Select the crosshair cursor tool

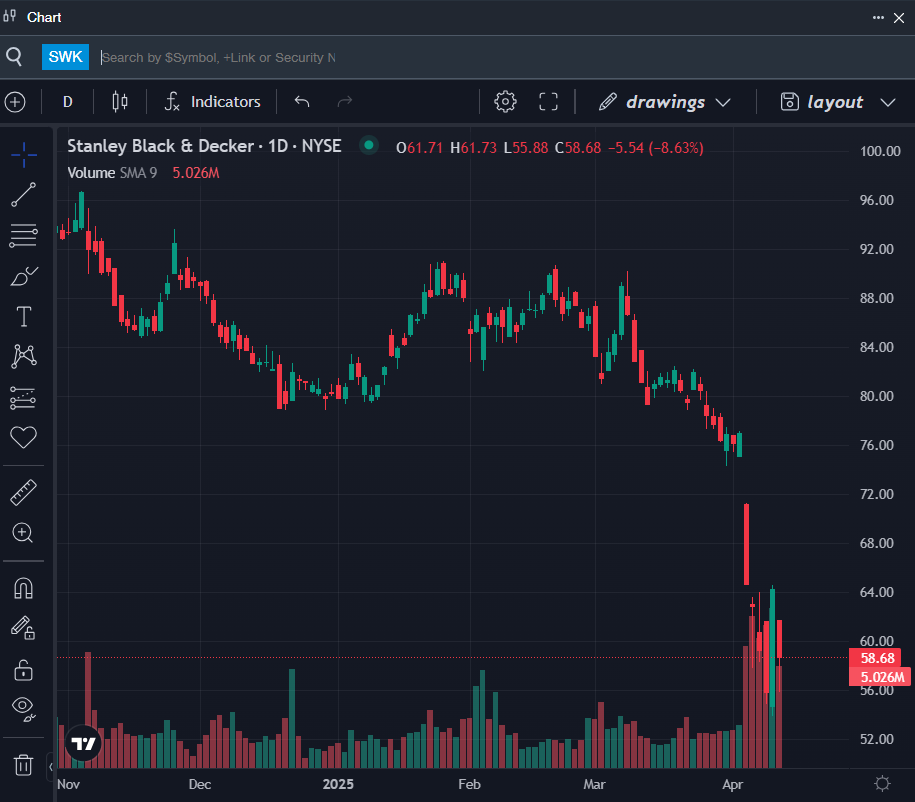23,155
